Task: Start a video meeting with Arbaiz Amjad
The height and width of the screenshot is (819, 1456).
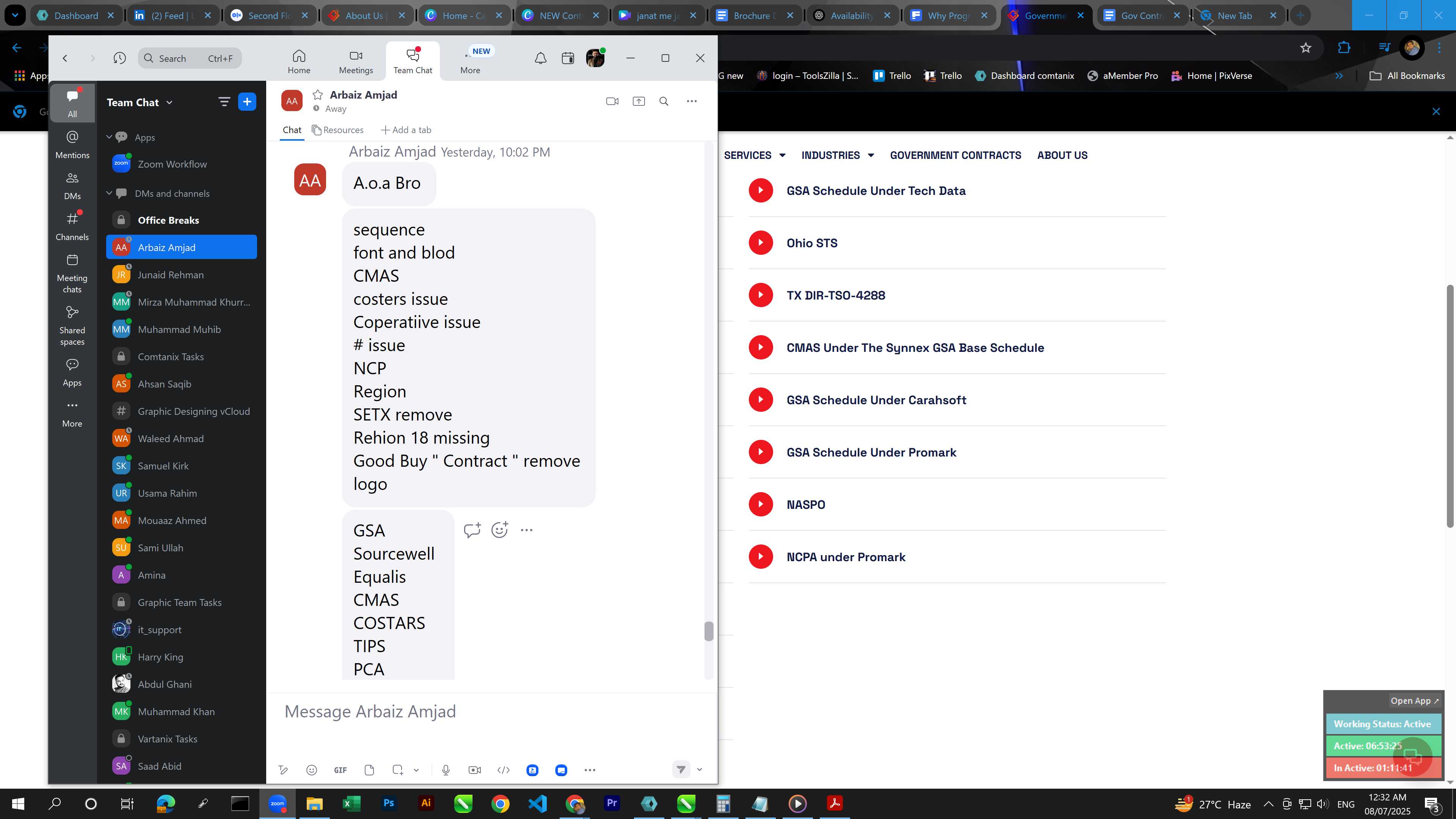Action: [612, 101]
